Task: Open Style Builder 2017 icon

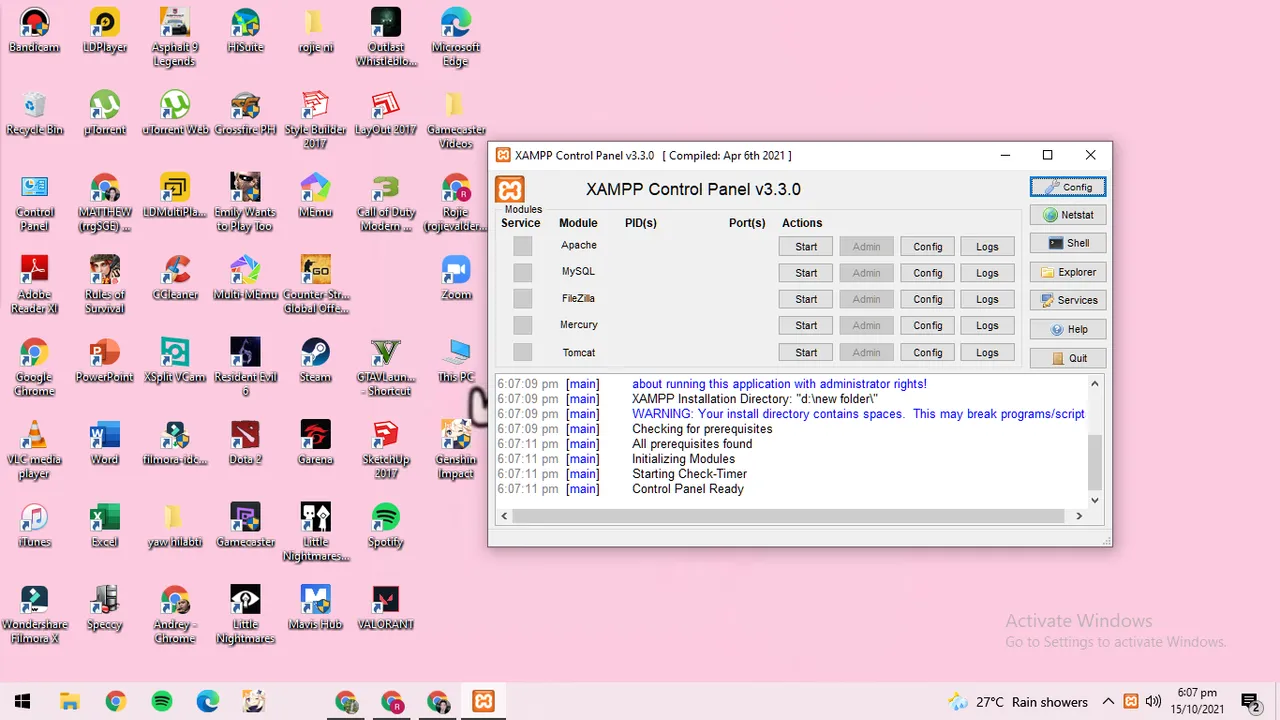Action: [x=316, y=120]
